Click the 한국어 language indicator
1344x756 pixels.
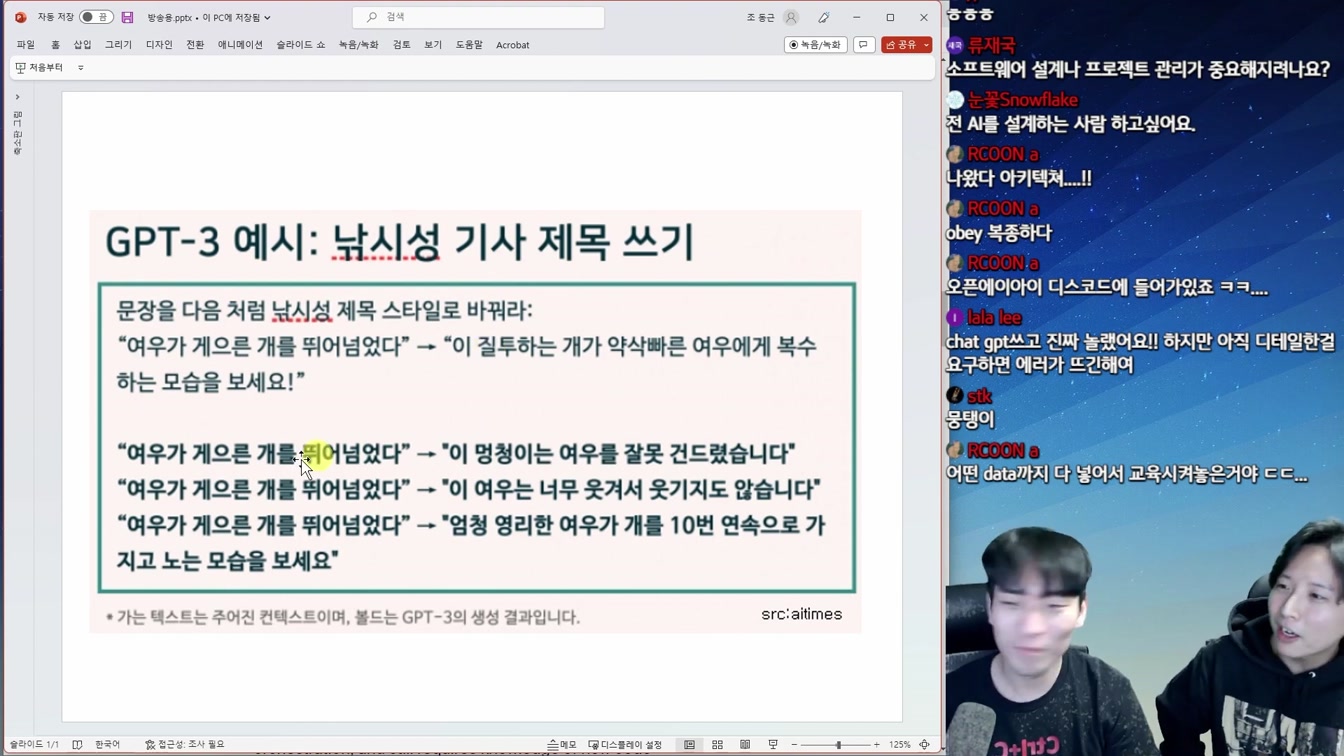click(x=107, y=745)
